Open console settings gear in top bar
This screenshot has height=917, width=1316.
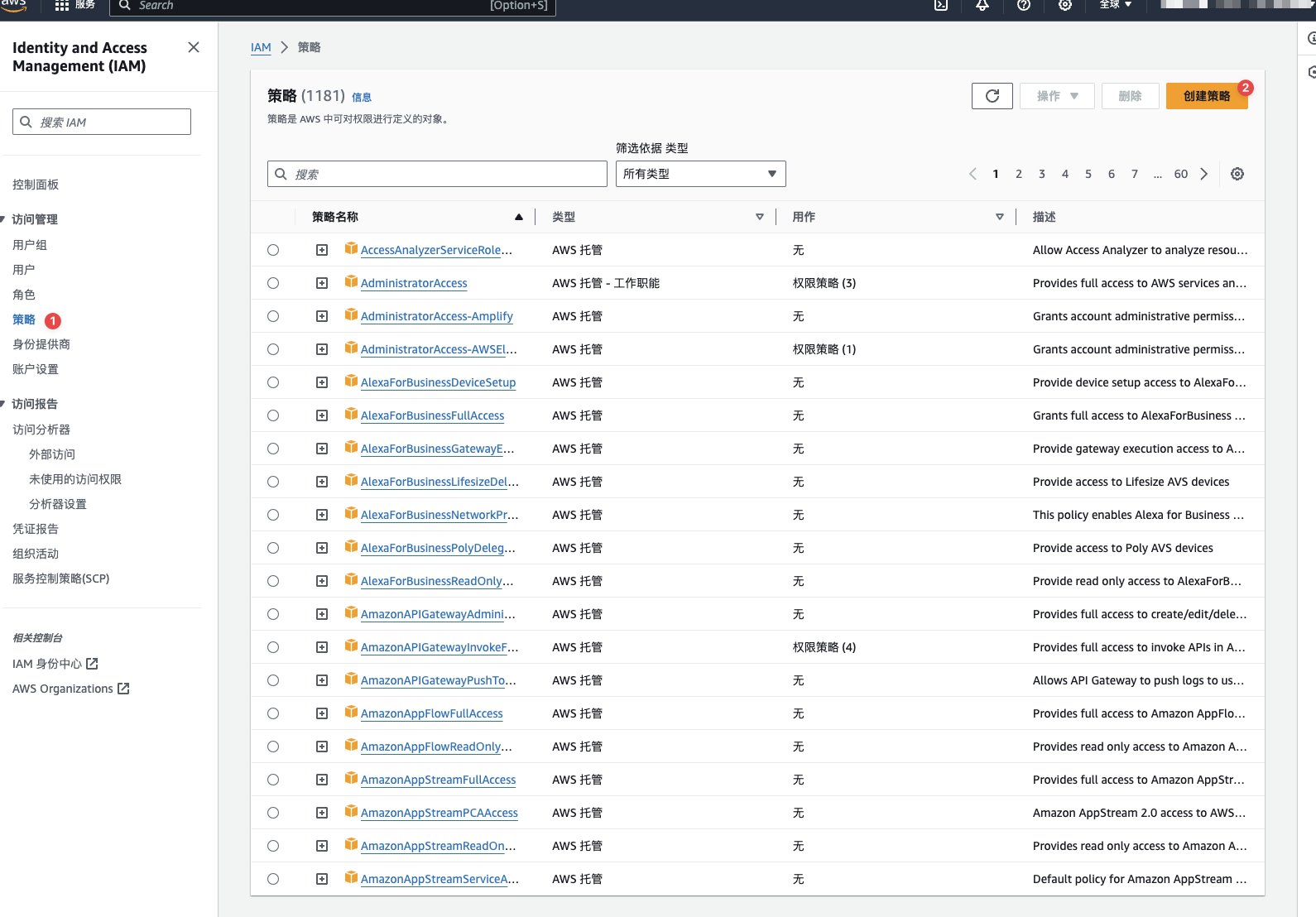1065,5
